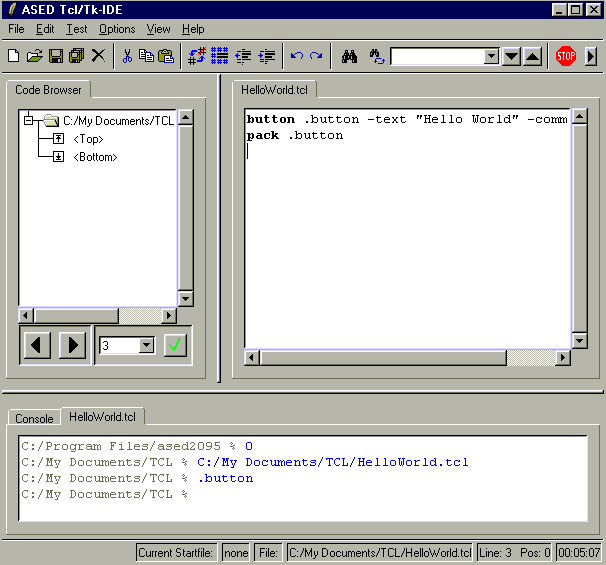Go back with code browser left arrow
Screen dimensions: 606x565
coord(37,345)
